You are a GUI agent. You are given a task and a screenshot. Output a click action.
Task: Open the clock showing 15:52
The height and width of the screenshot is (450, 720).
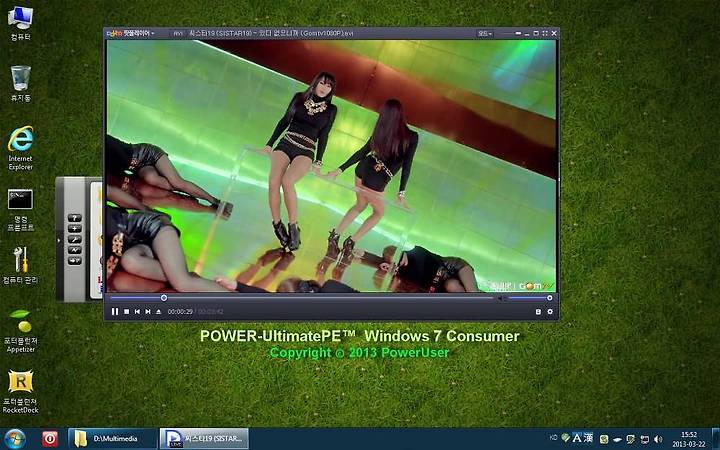tap(688, 439)
